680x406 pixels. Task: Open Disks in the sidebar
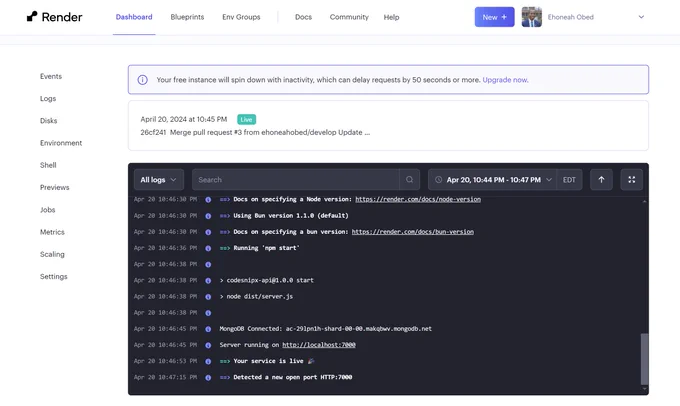pyautogui.click(x=49, y=121)
